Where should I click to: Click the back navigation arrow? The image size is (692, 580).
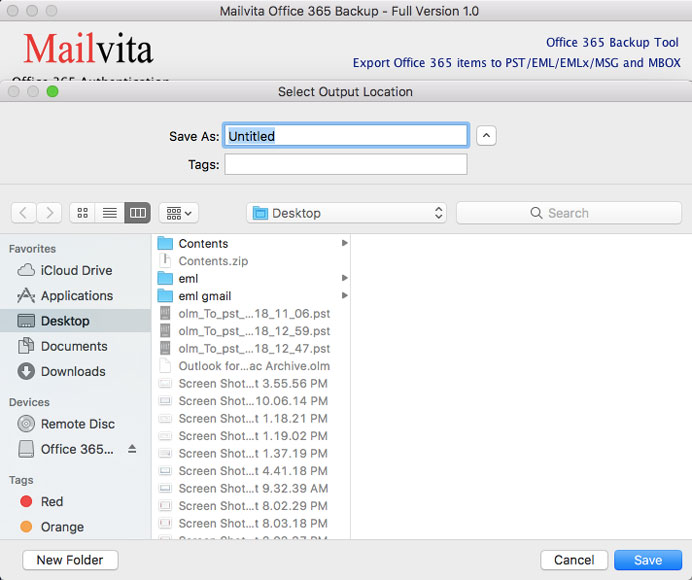(24, 213)
